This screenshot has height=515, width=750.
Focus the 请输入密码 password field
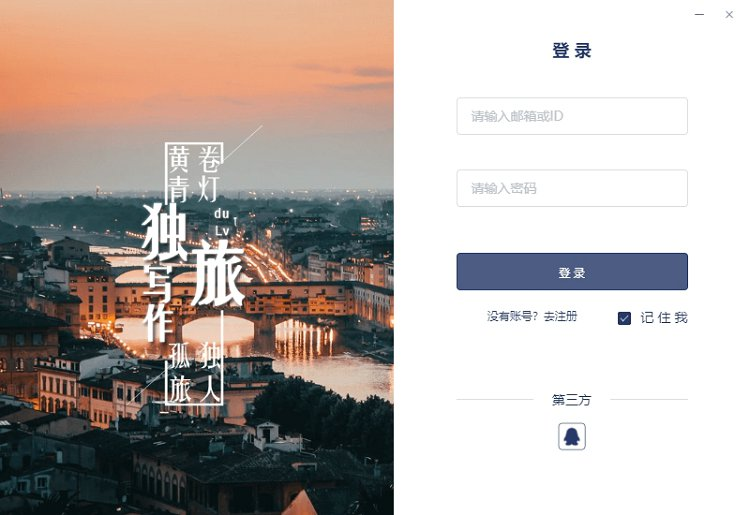572,188
